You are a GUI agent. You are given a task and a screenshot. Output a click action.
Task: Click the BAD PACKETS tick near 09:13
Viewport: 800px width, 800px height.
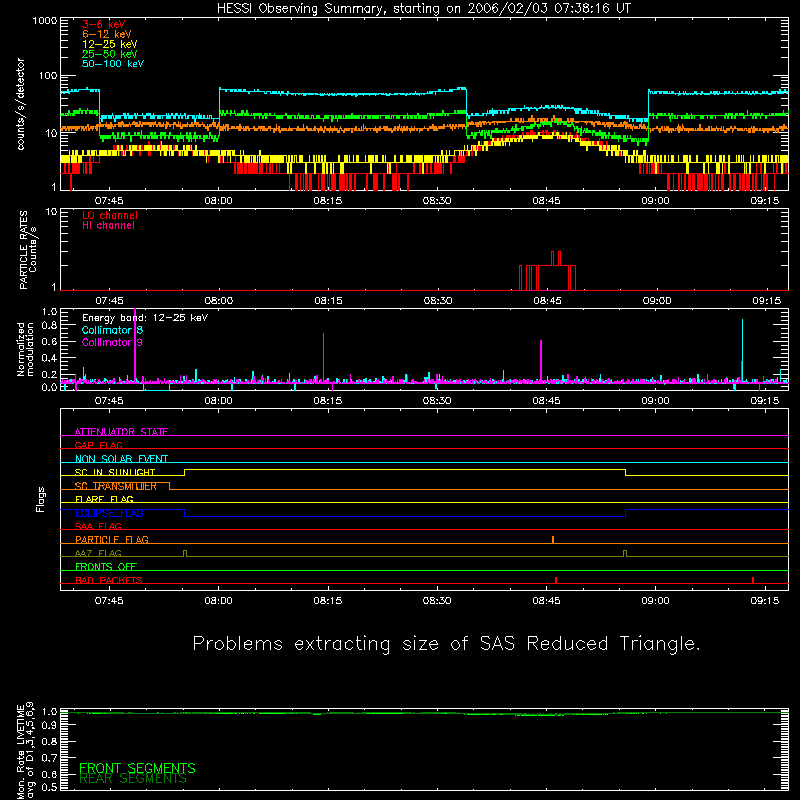coord(753,580)
